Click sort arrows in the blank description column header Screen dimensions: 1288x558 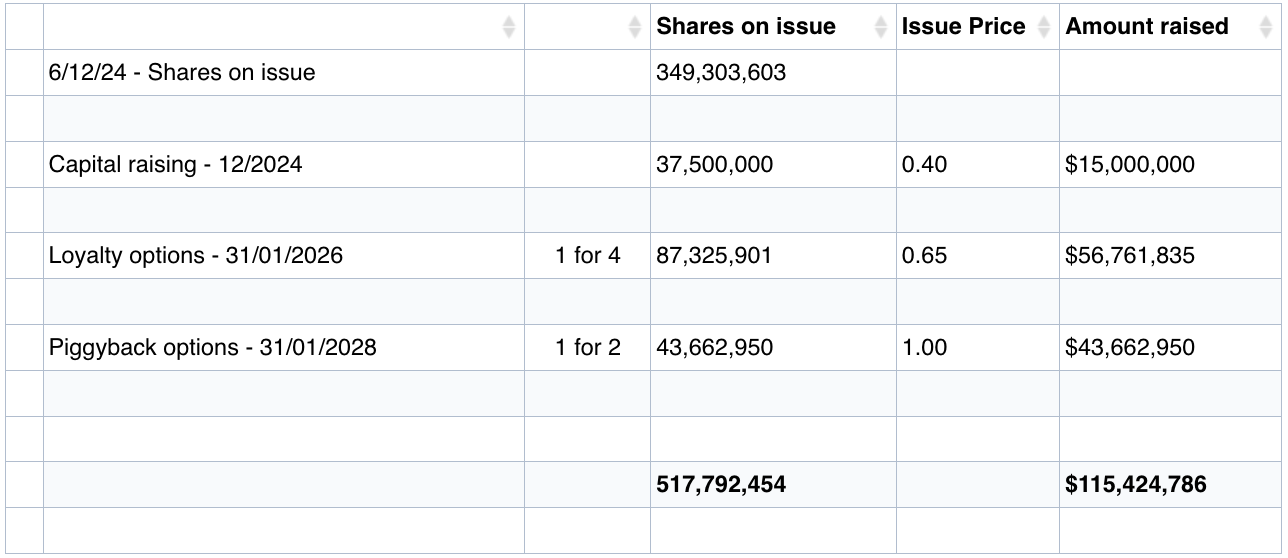(x=509, y=27)
